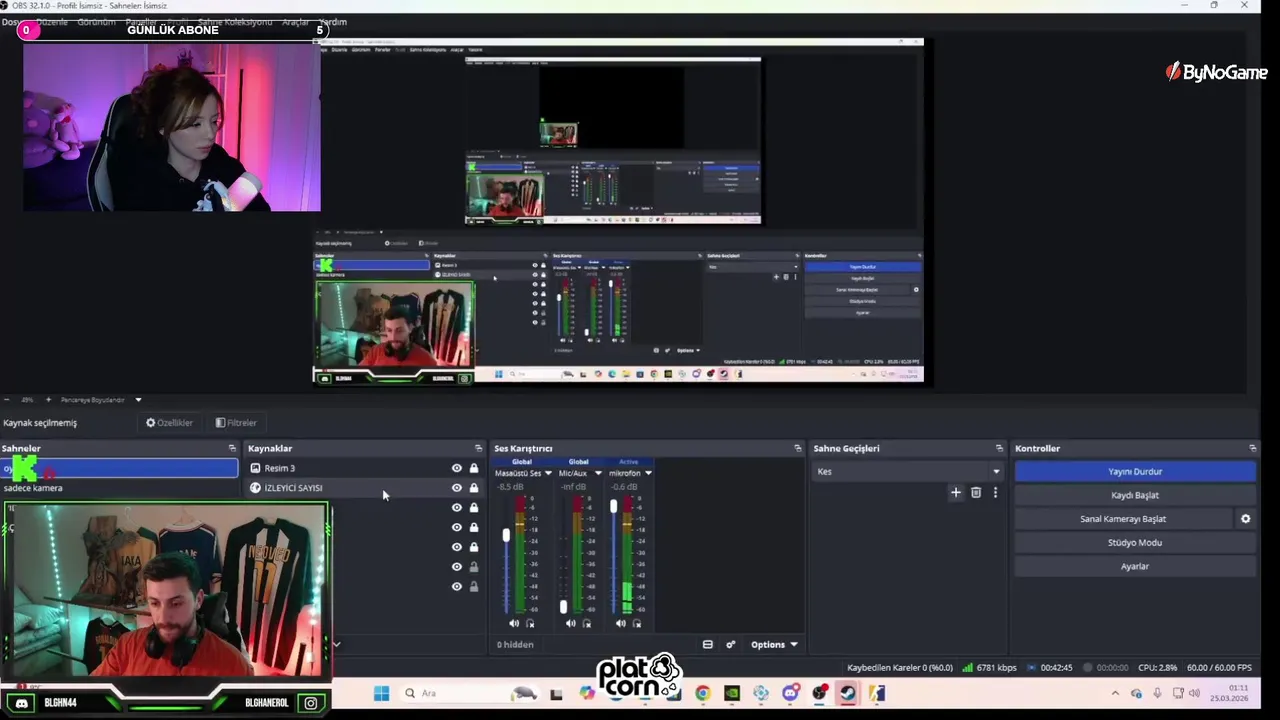The image size is (1280, 720).
Task: Zoom out preview with minus button
Action: (x=7, y=400)
